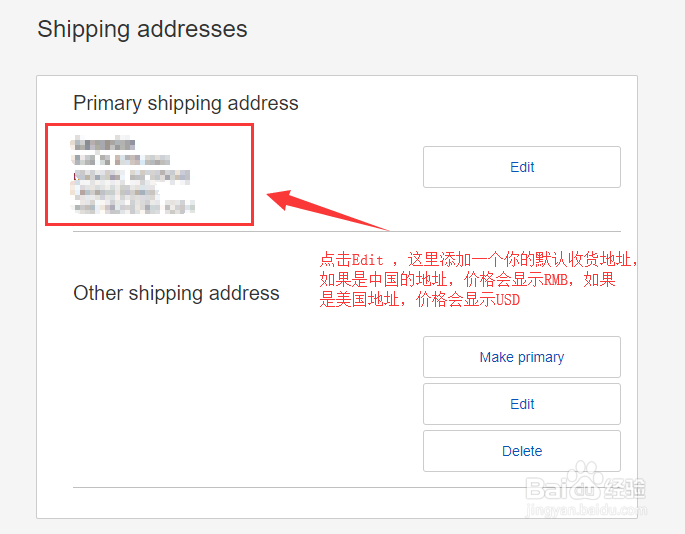
Task: Click the third blurred line of the address
Action: tap(131, 176)
